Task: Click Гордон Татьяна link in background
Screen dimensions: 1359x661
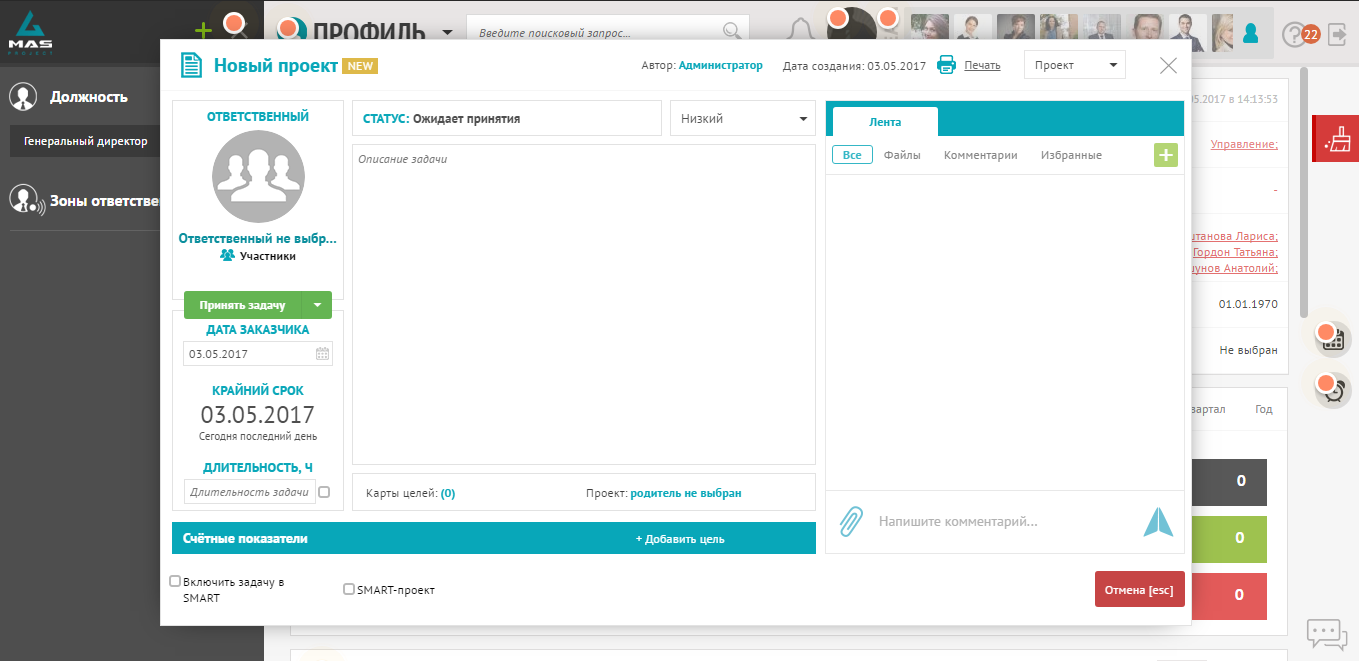Action: pyautogui.click(x=1235, y=253)
